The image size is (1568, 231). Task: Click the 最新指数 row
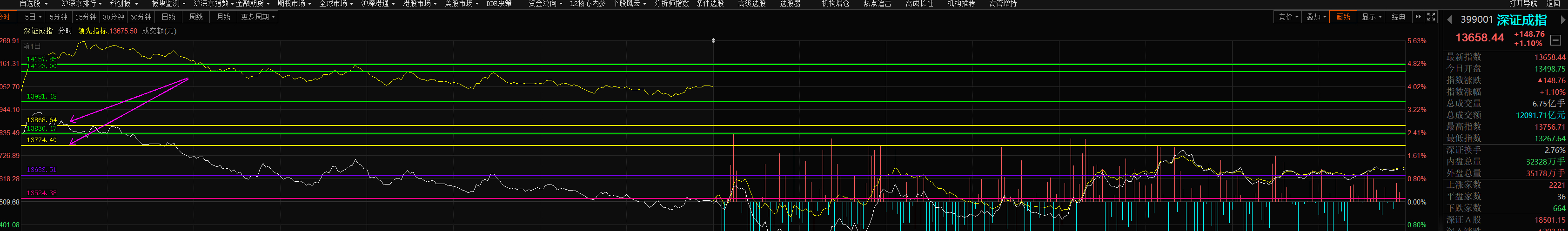1505,57
